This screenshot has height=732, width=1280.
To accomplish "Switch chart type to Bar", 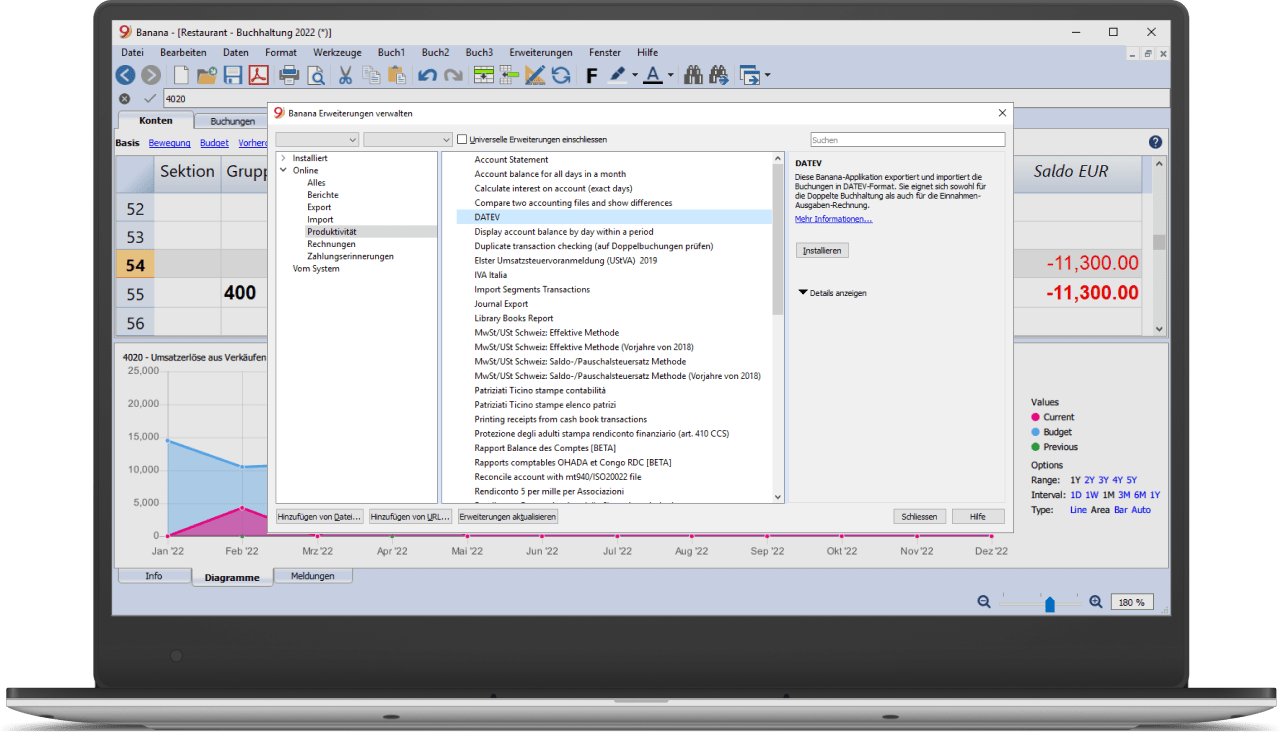I will point(1122,510).
